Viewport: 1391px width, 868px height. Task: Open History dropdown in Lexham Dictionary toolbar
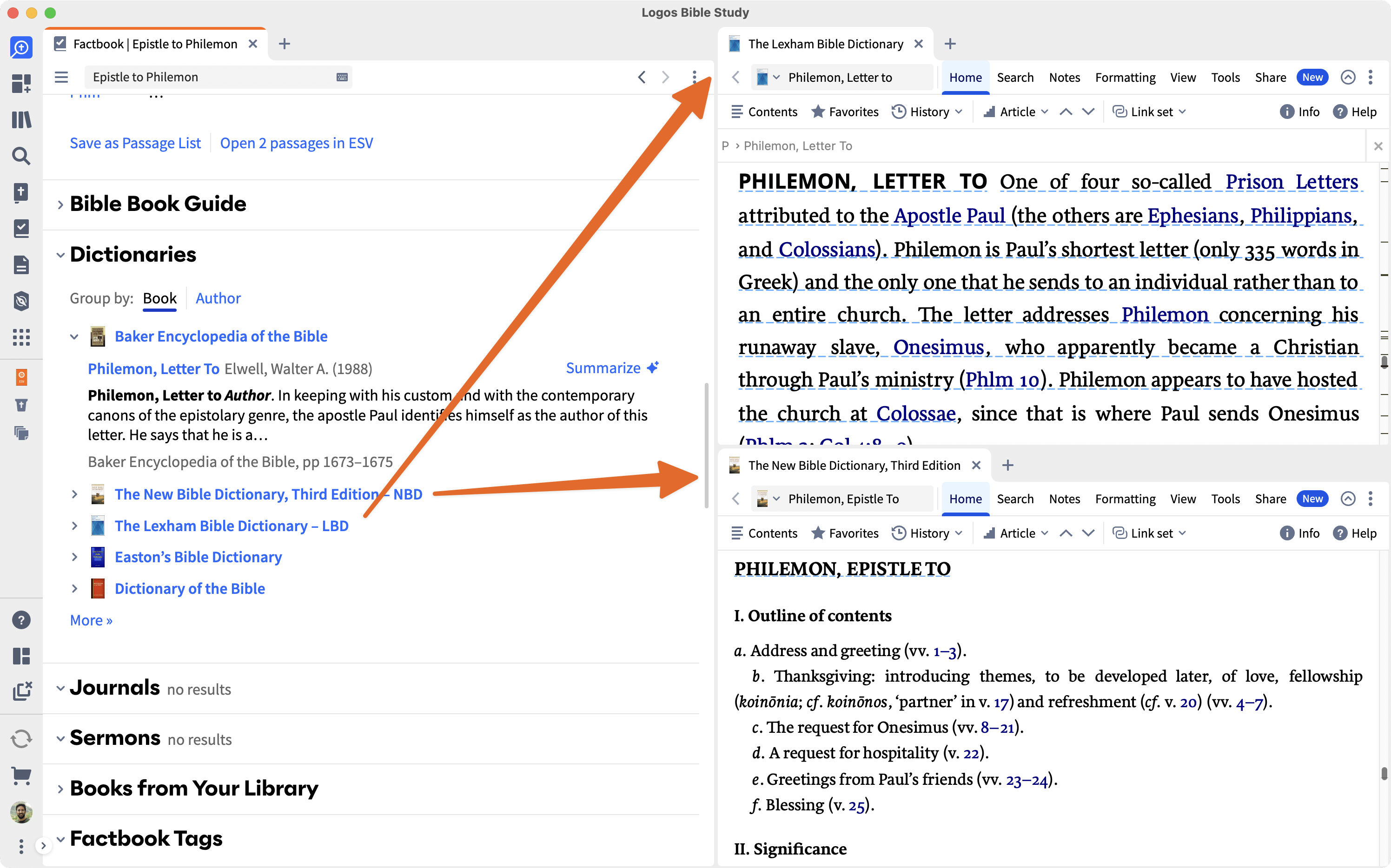(927, 112)
